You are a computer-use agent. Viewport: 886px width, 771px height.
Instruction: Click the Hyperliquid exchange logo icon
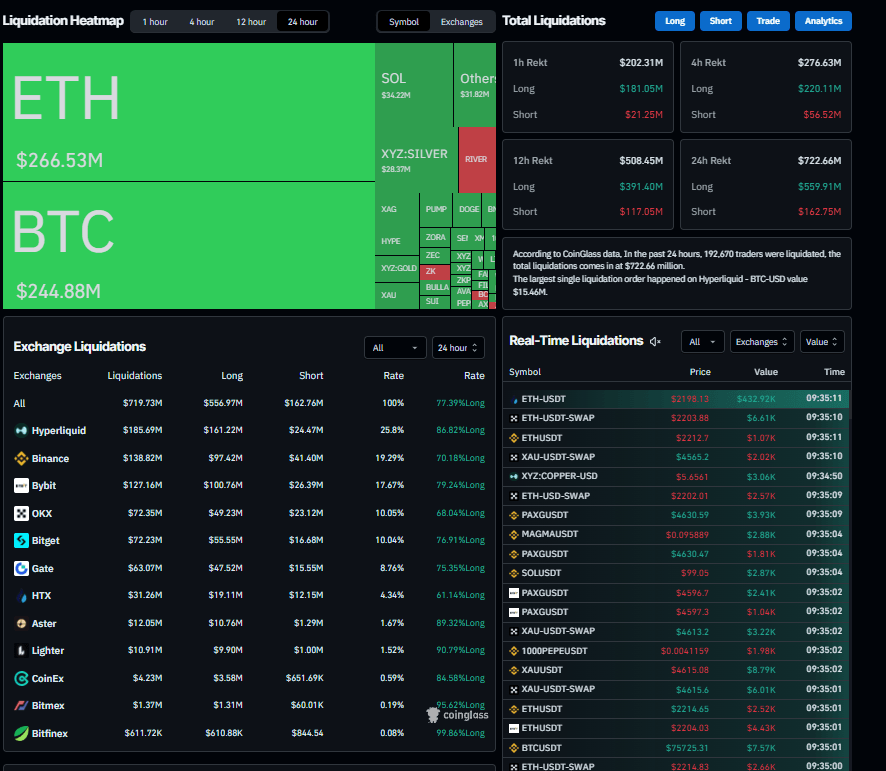click(x=21, y=431)
